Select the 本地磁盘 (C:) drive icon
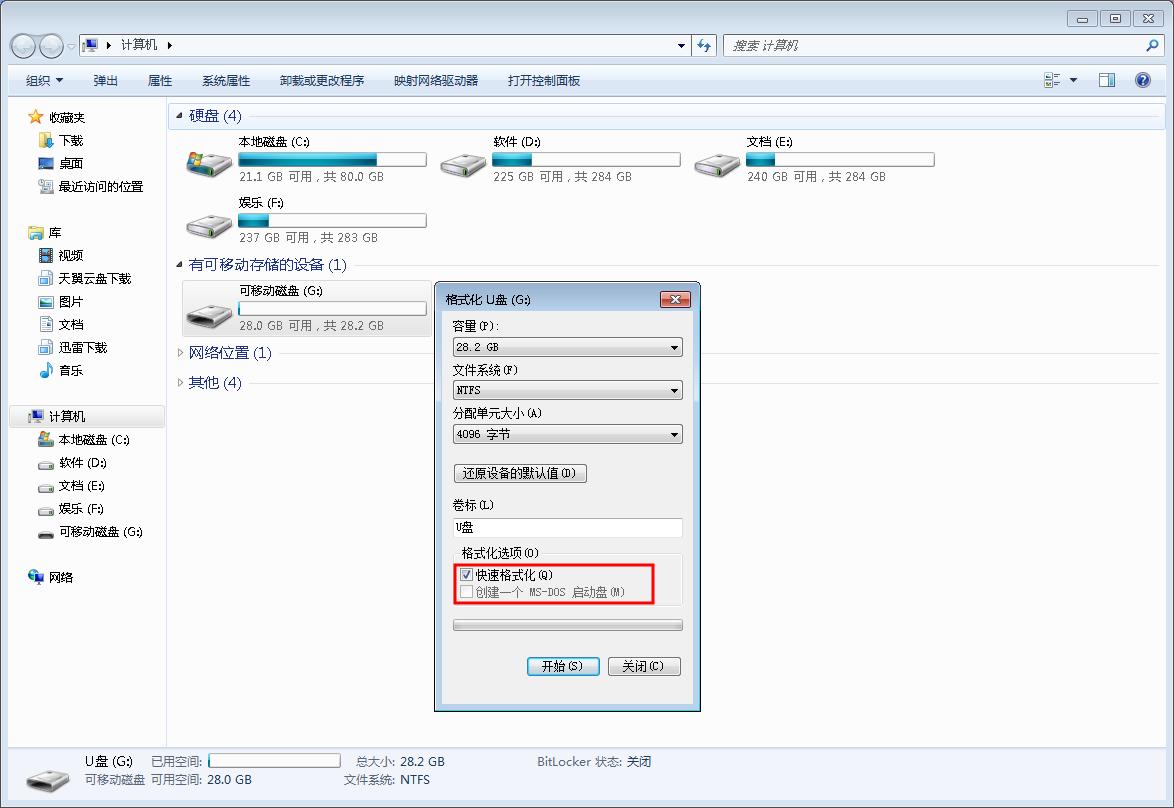This screenshot has width=1174, height=808. coord(207,163)
